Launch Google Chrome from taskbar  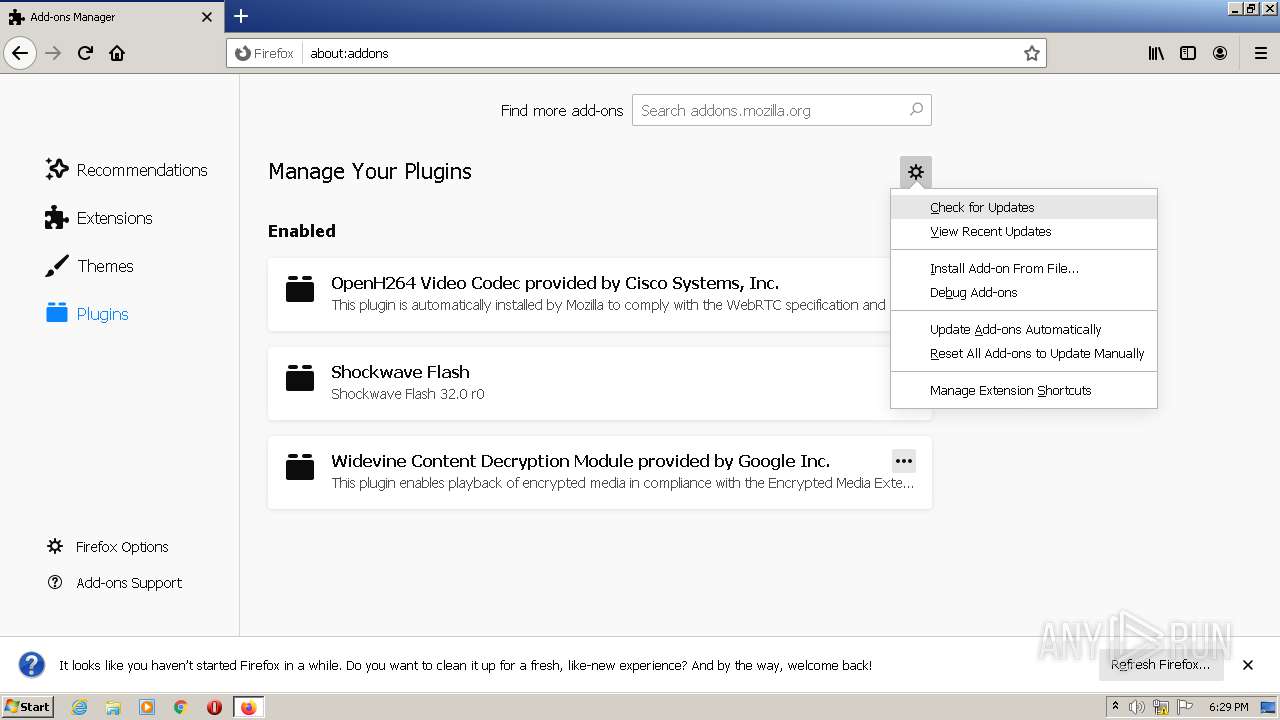point(181,707)
